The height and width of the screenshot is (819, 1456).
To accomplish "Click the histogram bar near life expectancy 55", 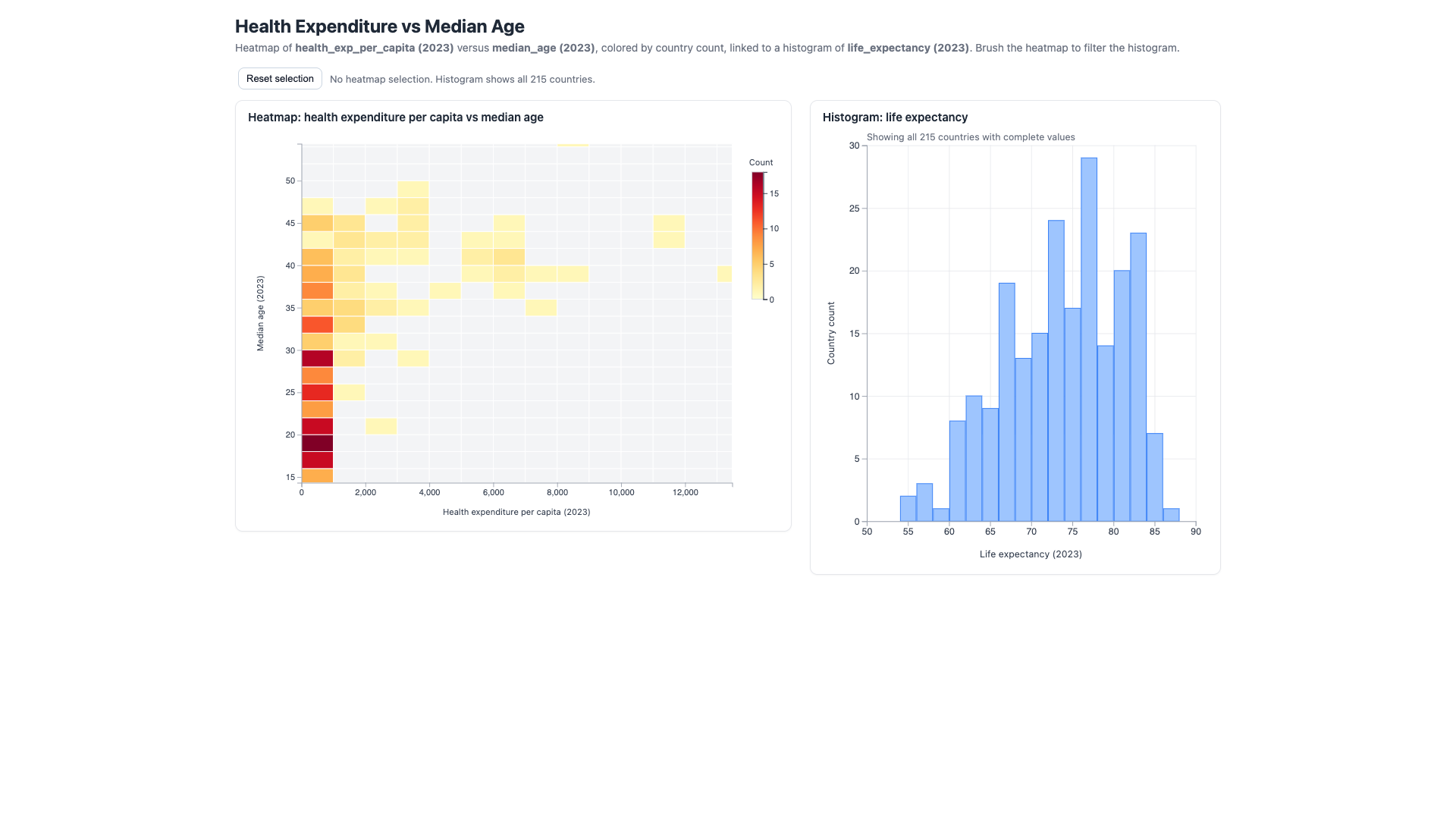I will pos(908,509).
